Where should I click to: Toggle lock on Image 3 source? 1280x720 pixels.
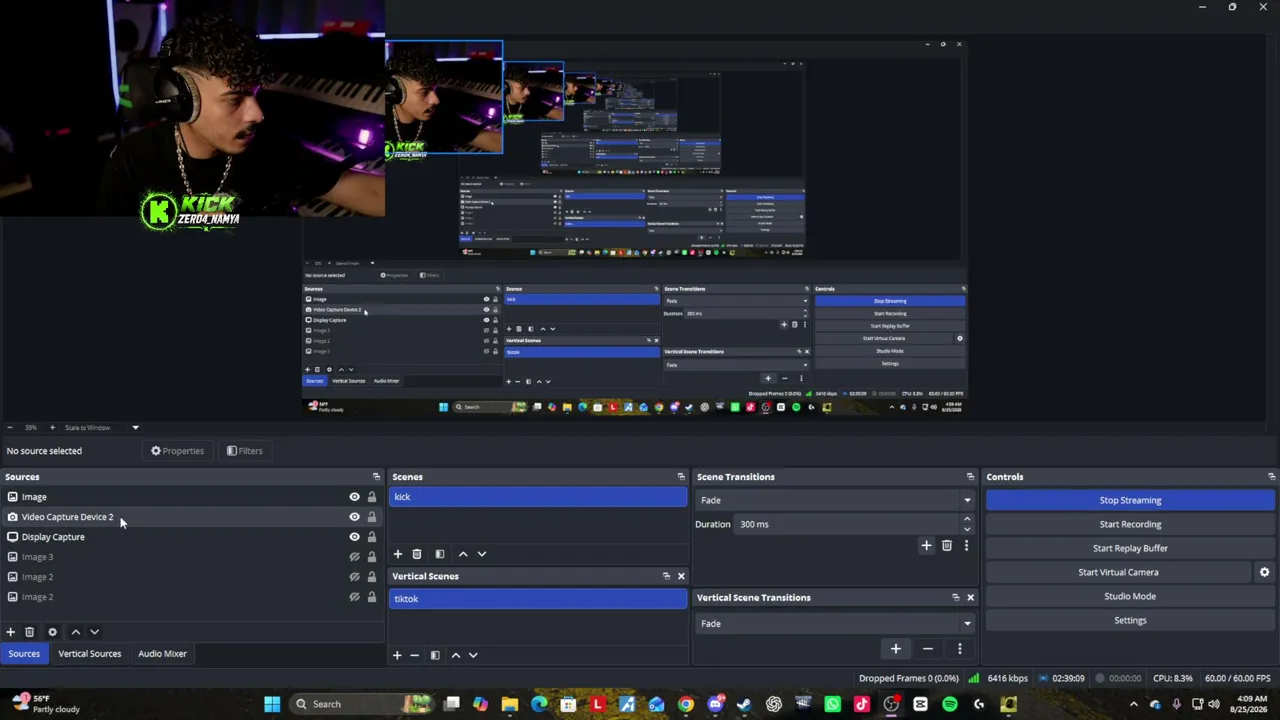(x=372, y=557)
